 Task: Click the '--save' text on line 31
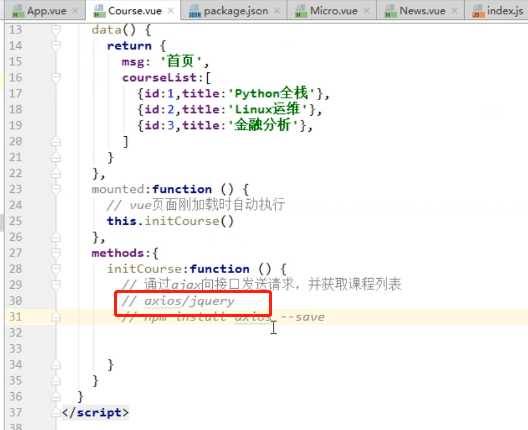[x=302, y=317]
